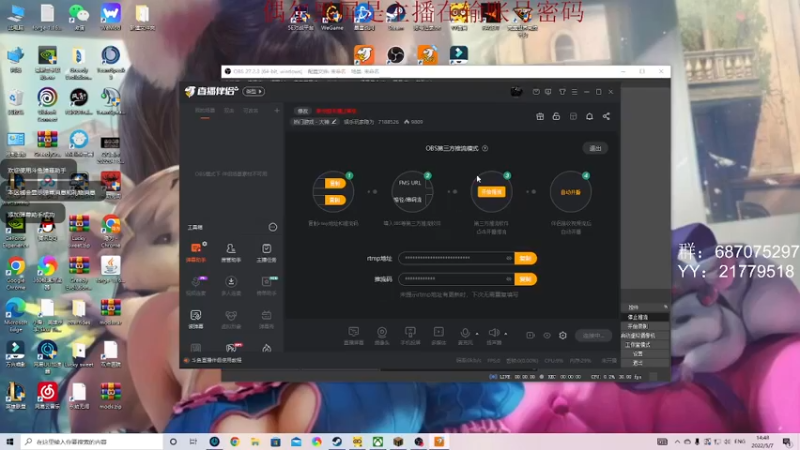Click the live danmu icon in the bottom toolbar

point(354,335)
